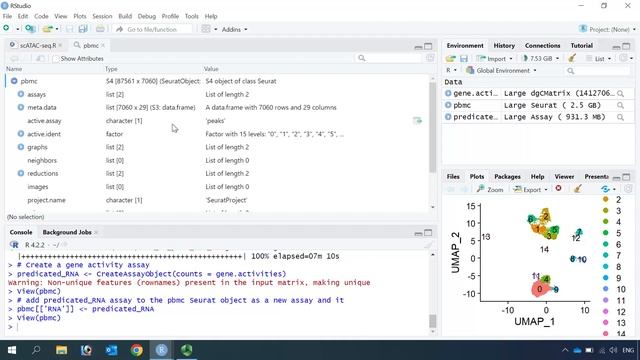Click the Print icon in toolbar
Image resolution: width=640 pixels, height=360 pixels.
point(100,29)
